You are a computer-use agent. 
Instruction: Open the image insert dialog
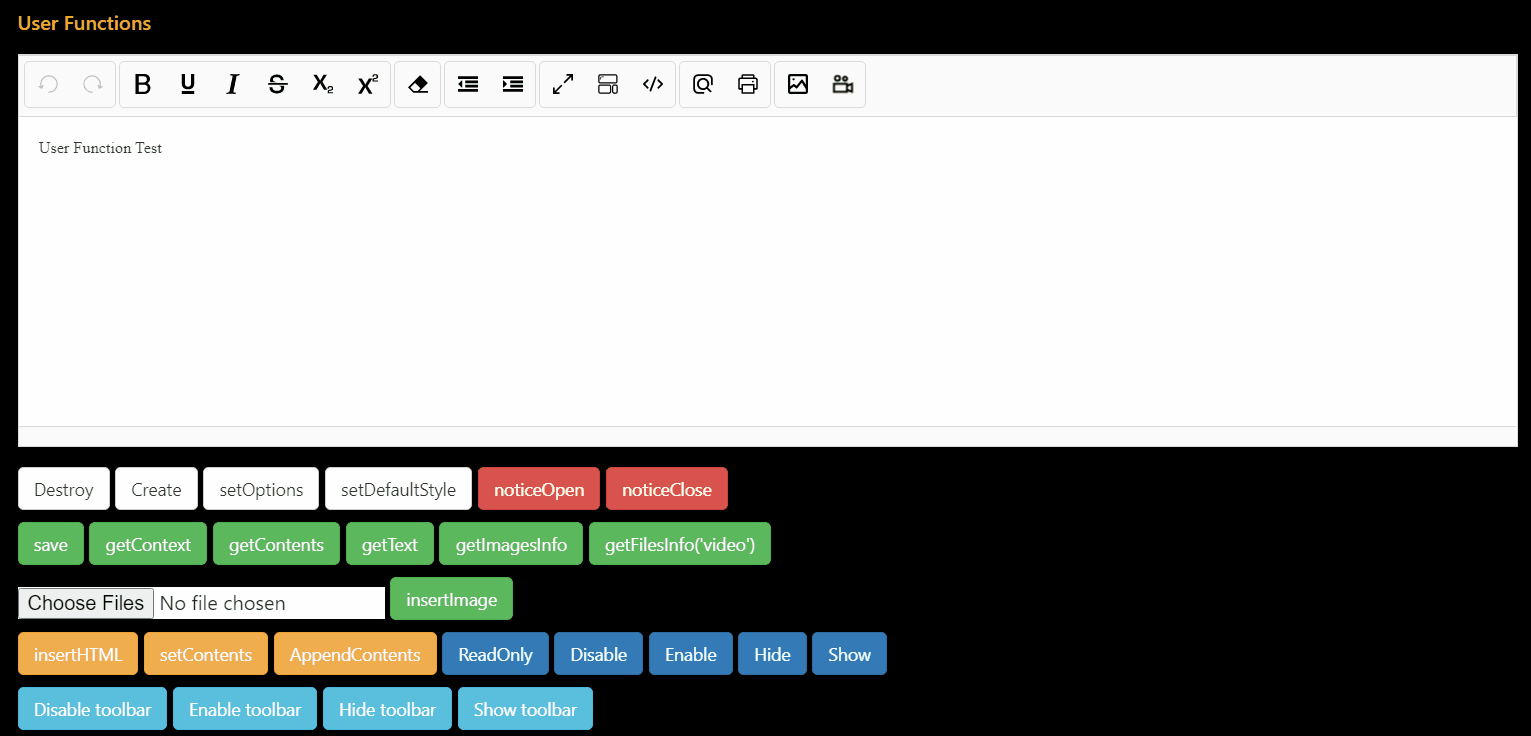click(x=797, y=84)
